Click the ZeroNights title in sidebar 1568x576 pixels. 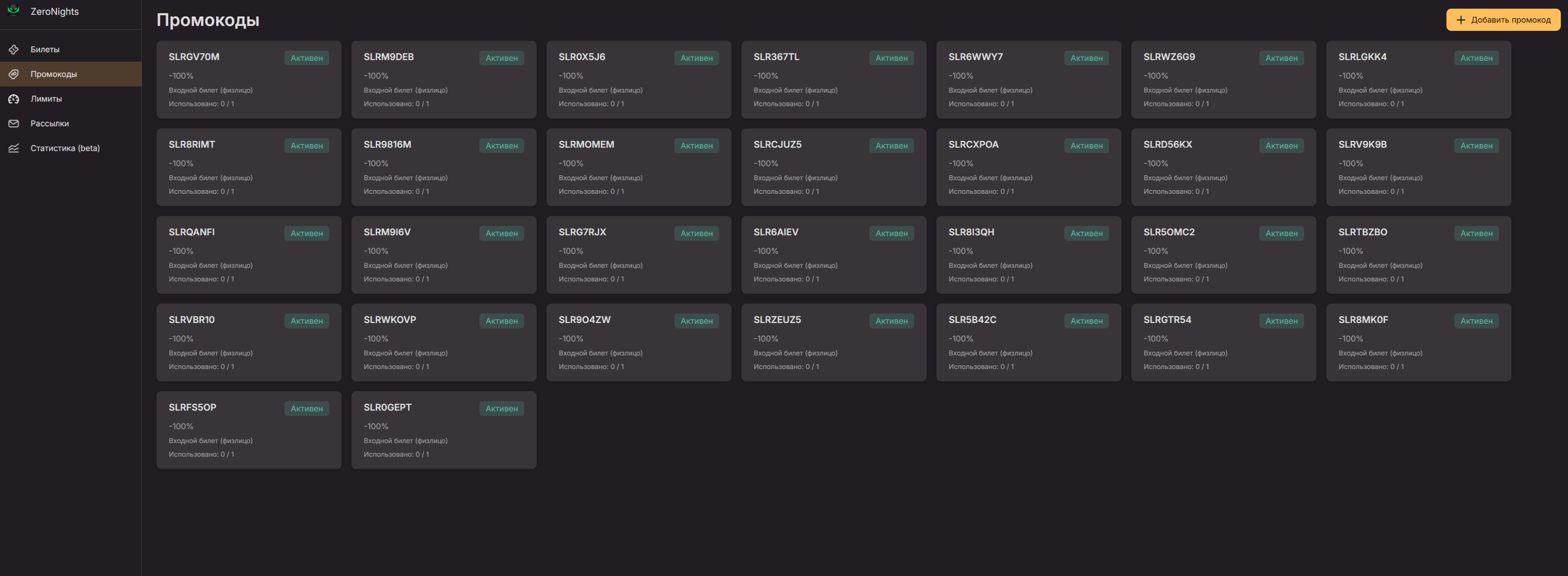55,11
